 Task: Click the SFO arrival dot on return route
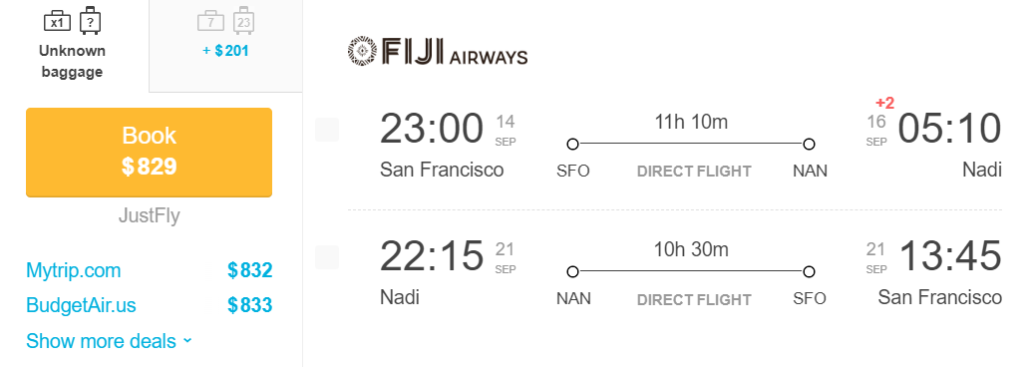point(809,272)
